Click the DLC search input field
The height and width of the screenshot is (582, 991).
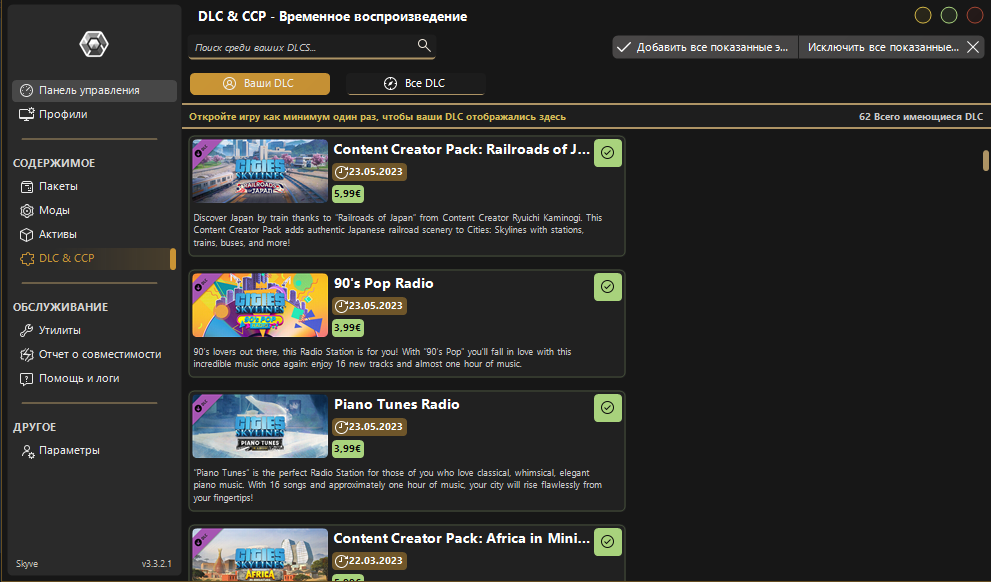[x=303, y=47]
